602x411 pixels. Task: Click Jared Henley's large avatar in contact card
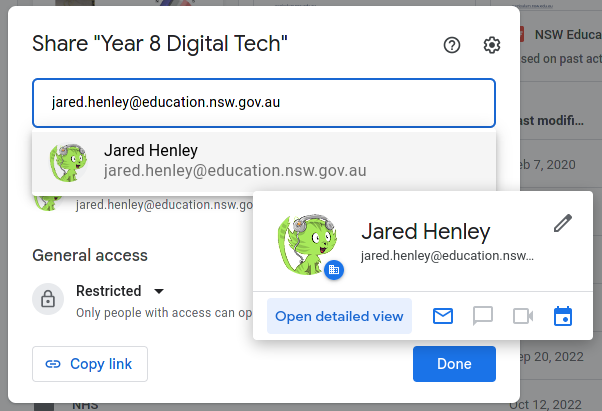click(x=308, y=244)
